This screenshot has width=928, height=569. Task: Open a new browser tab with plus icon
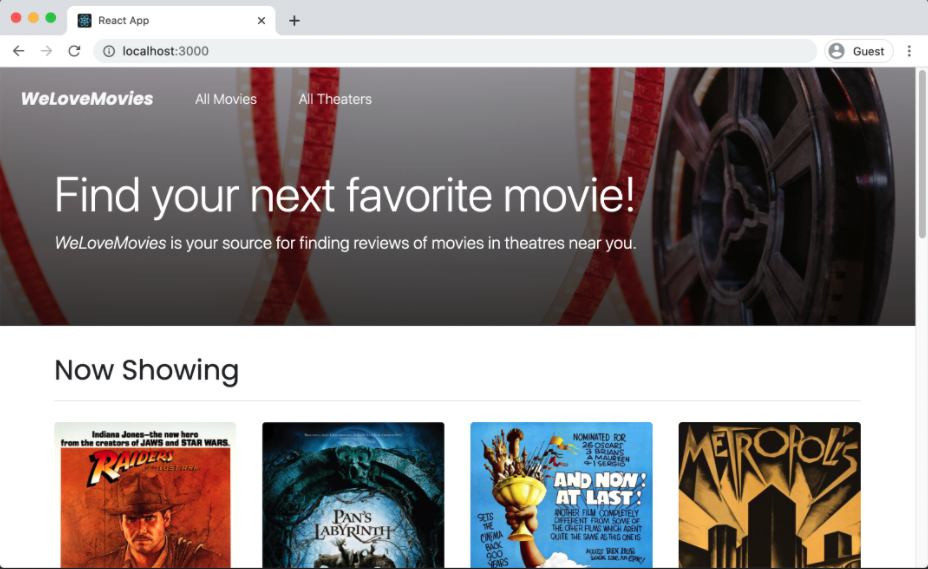click(294, 21)
